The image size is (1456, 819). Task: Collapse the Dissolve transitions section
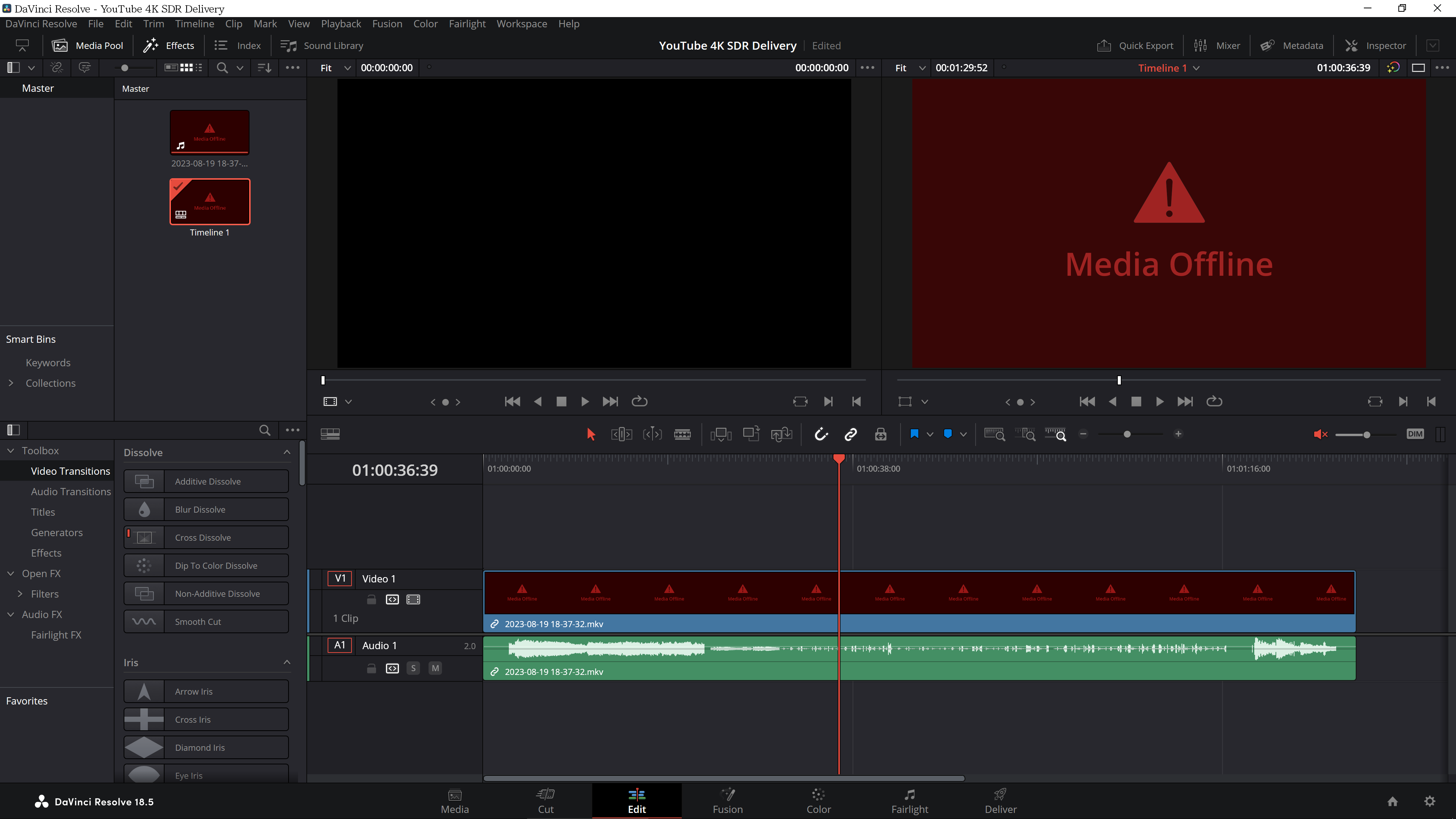[x=287, y=452]
